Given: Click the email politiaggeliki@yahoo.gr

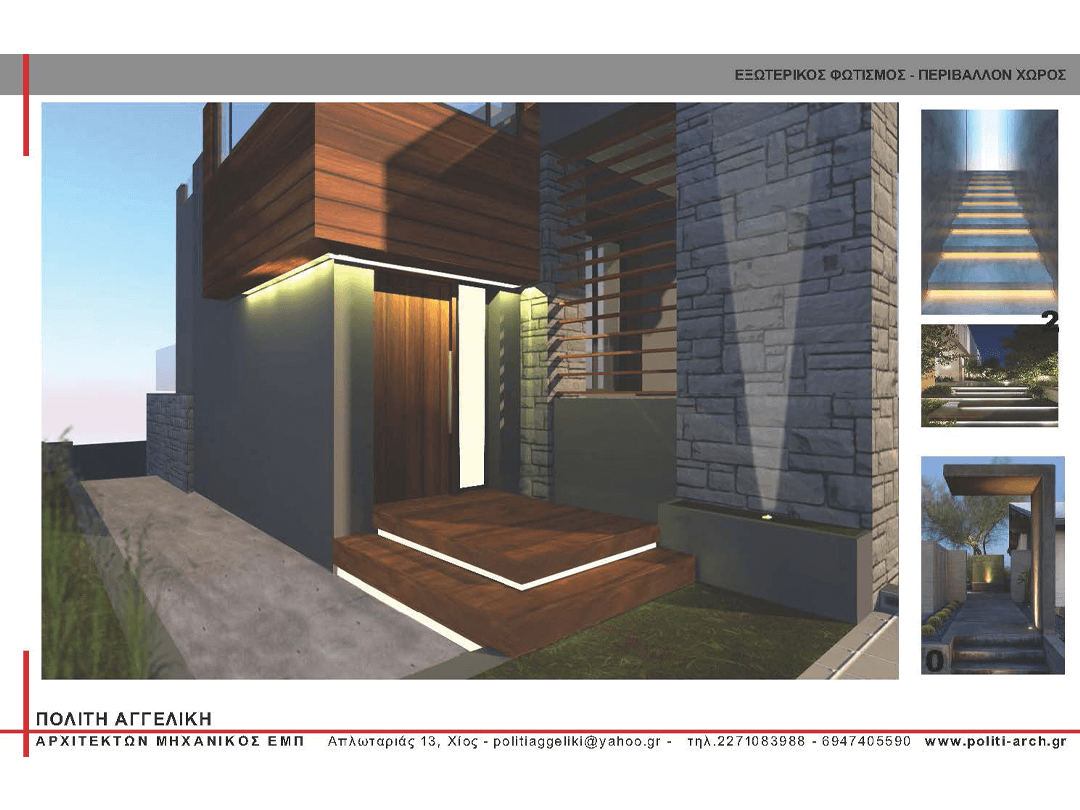Looking at the screenshot, I should pos(577,742).
